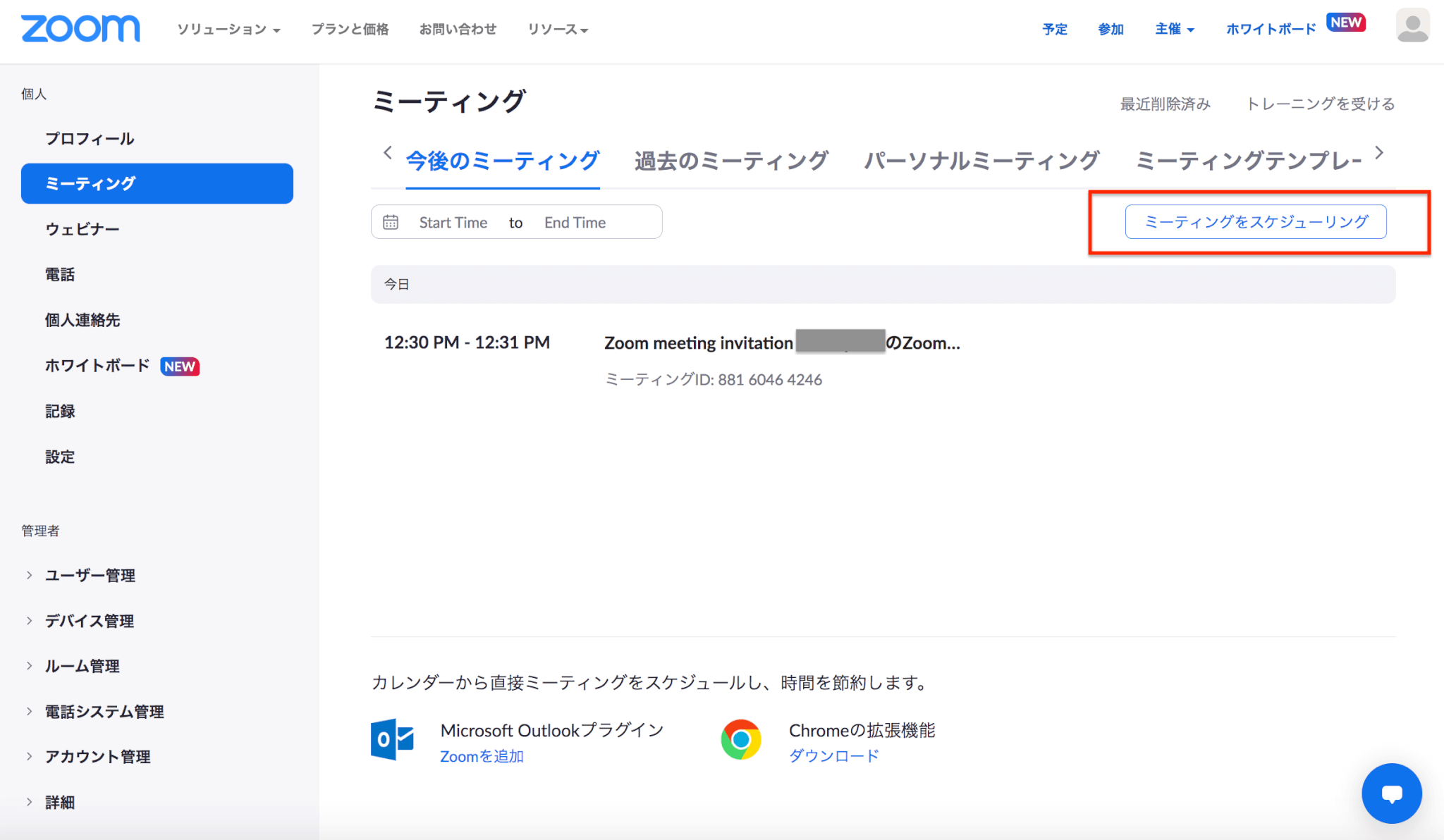Click the profile avatar

[1413, 27]
